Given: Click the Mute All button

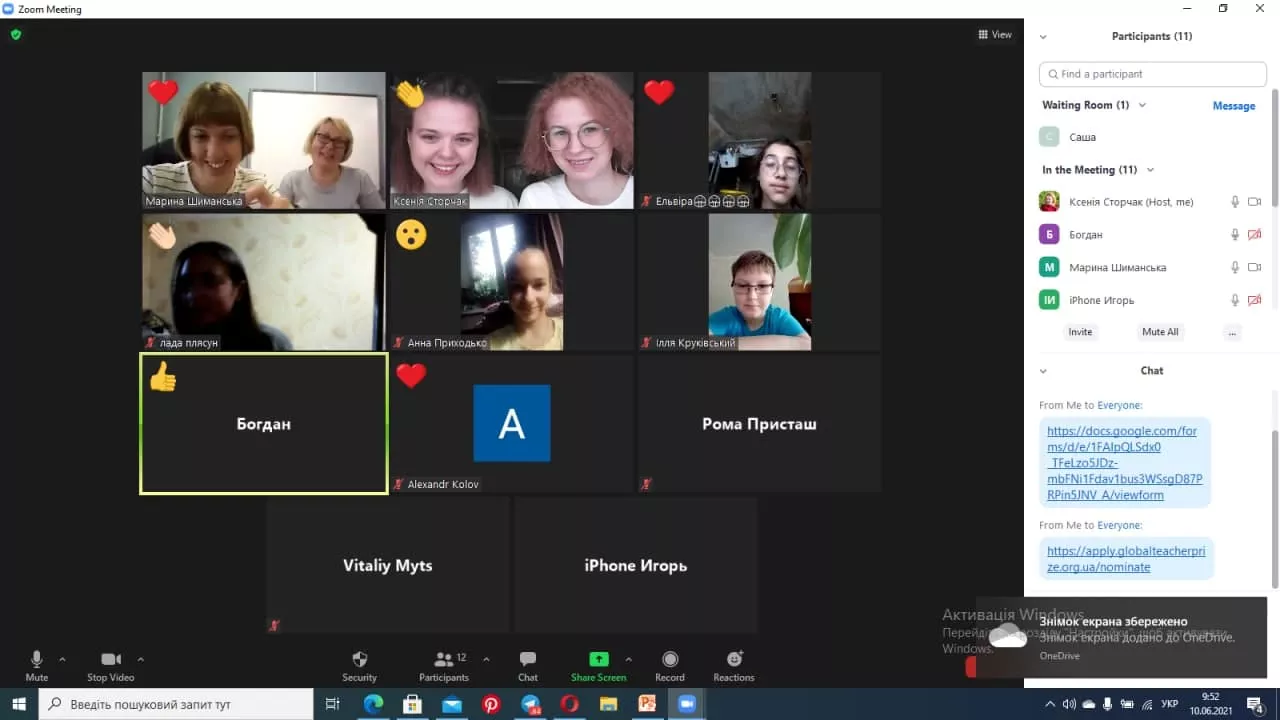Looking at the screenshot, I should tap(1160, 332).
